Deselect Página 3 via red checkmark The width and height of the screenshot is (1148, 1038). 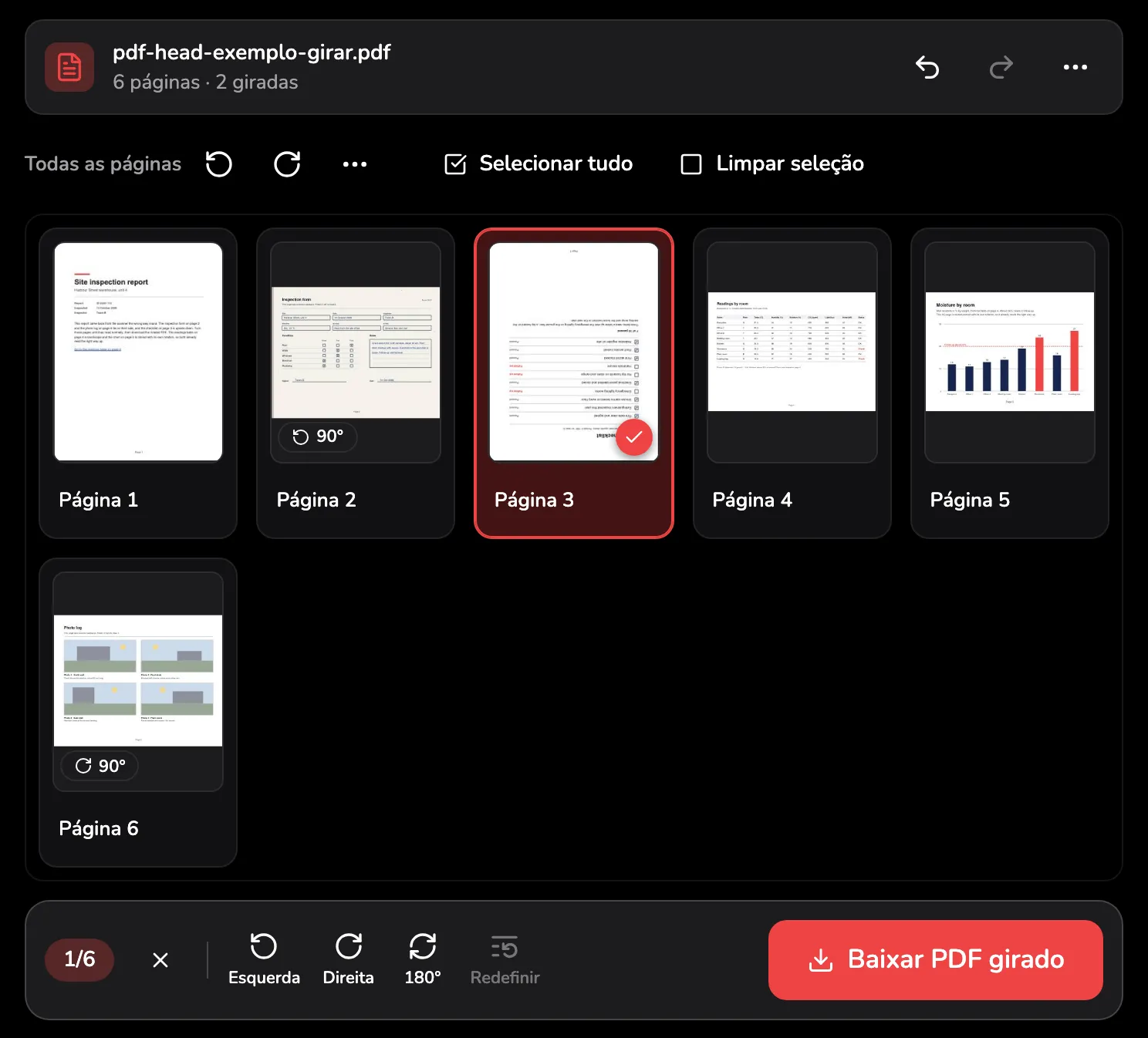(x=634, y=437)
